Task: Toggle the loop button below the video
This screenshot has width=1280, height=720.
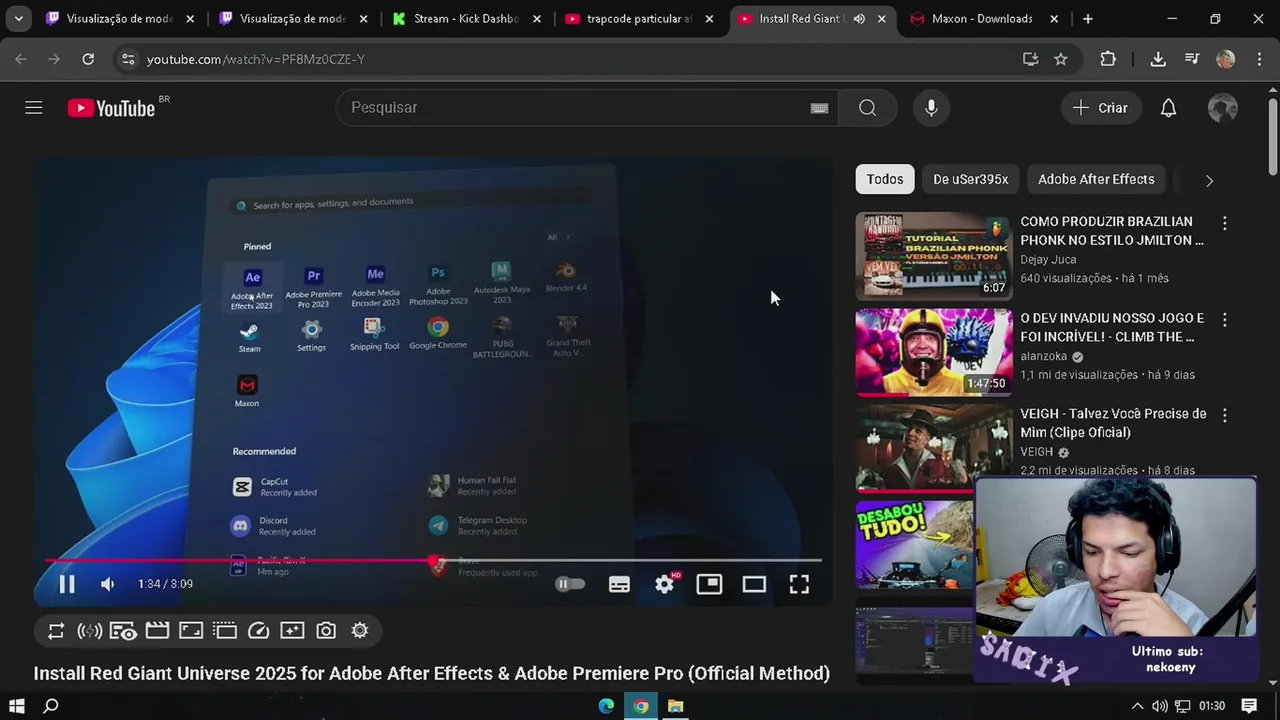Action: [56, 631]
